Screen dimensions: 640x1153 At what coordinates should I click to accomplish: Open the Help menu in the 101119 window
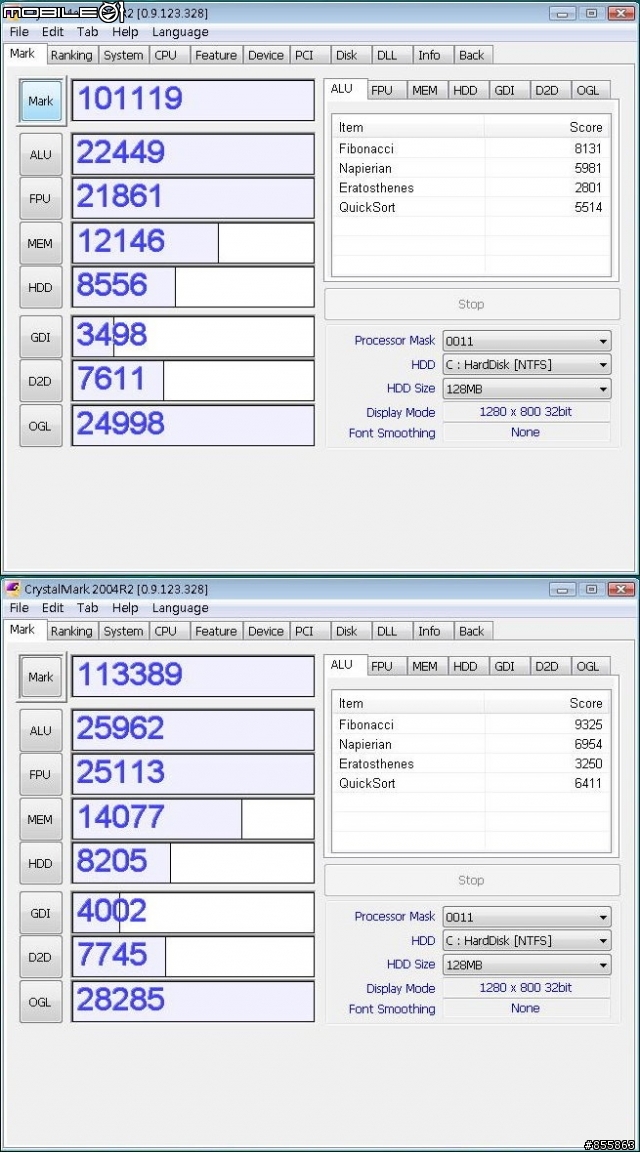(125, 32)
